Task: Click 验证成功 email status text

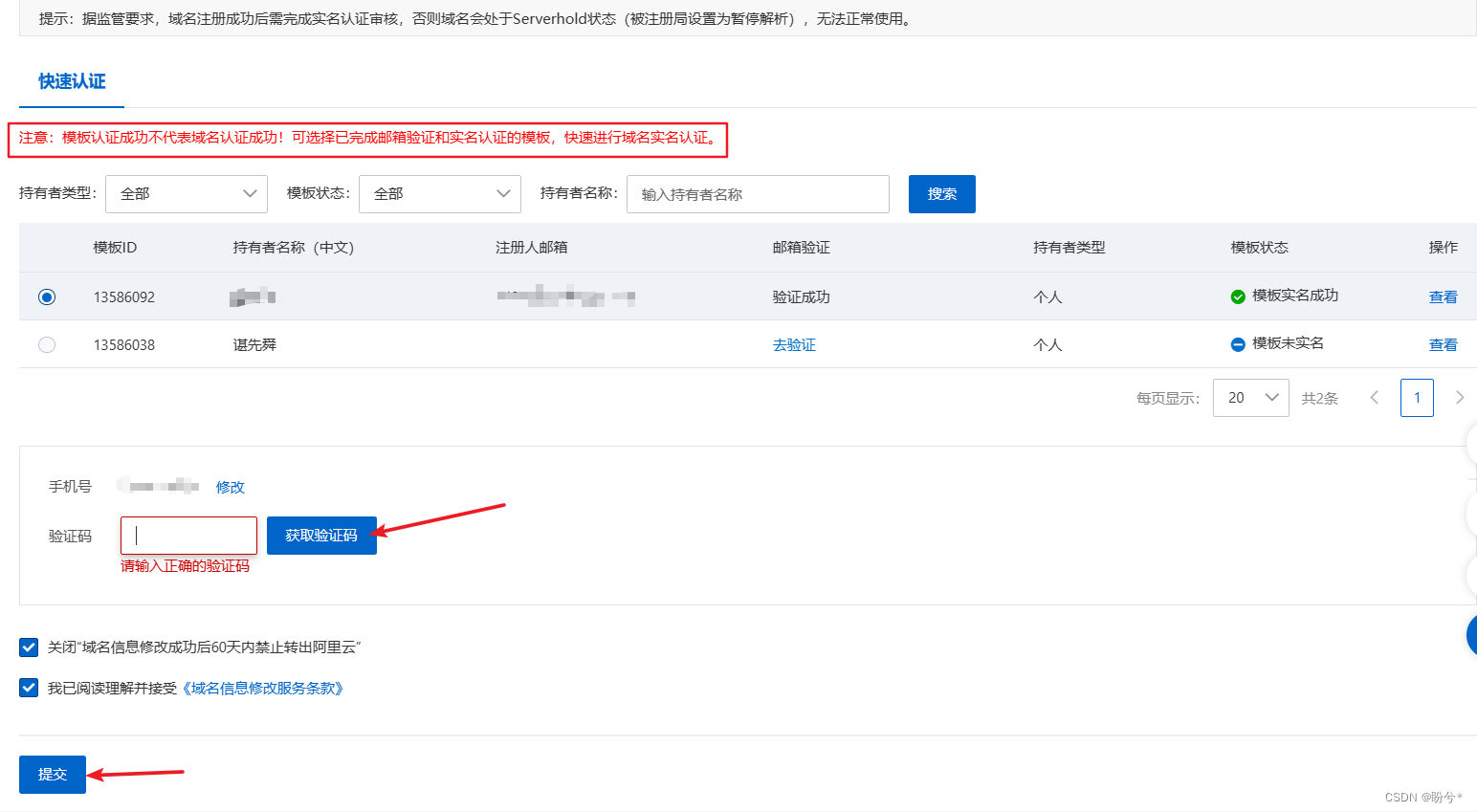Action: coord(802,297)
